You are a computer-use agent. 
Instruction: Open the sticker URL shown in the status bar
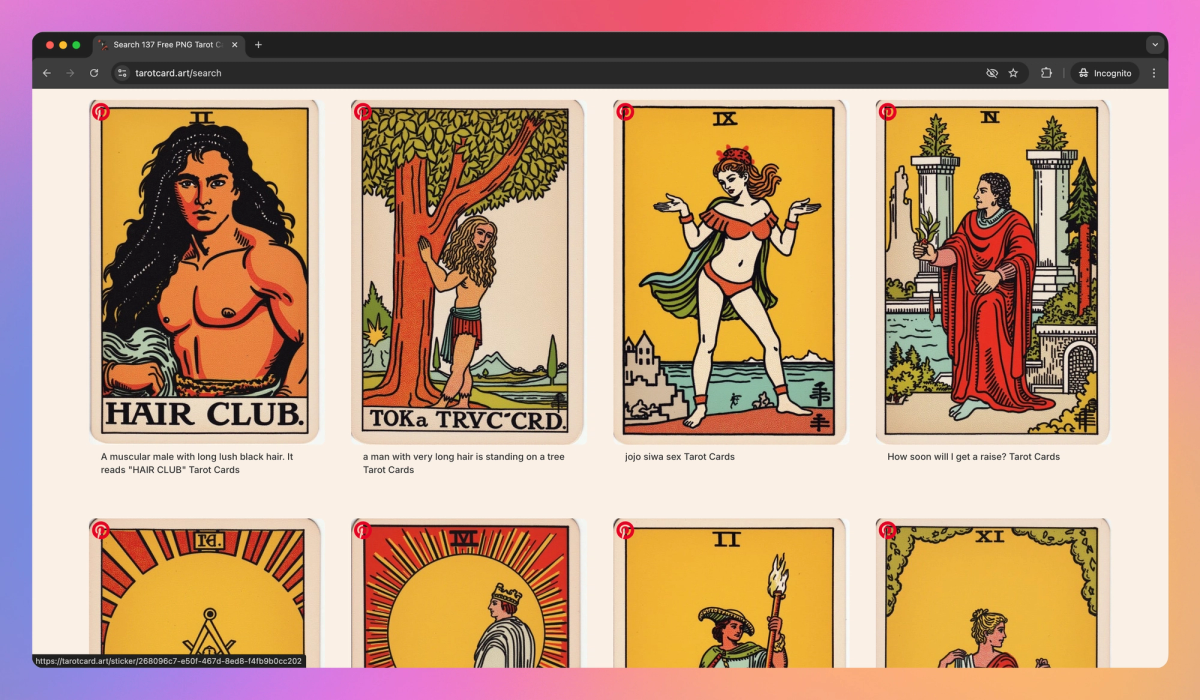tap(165, 661)
